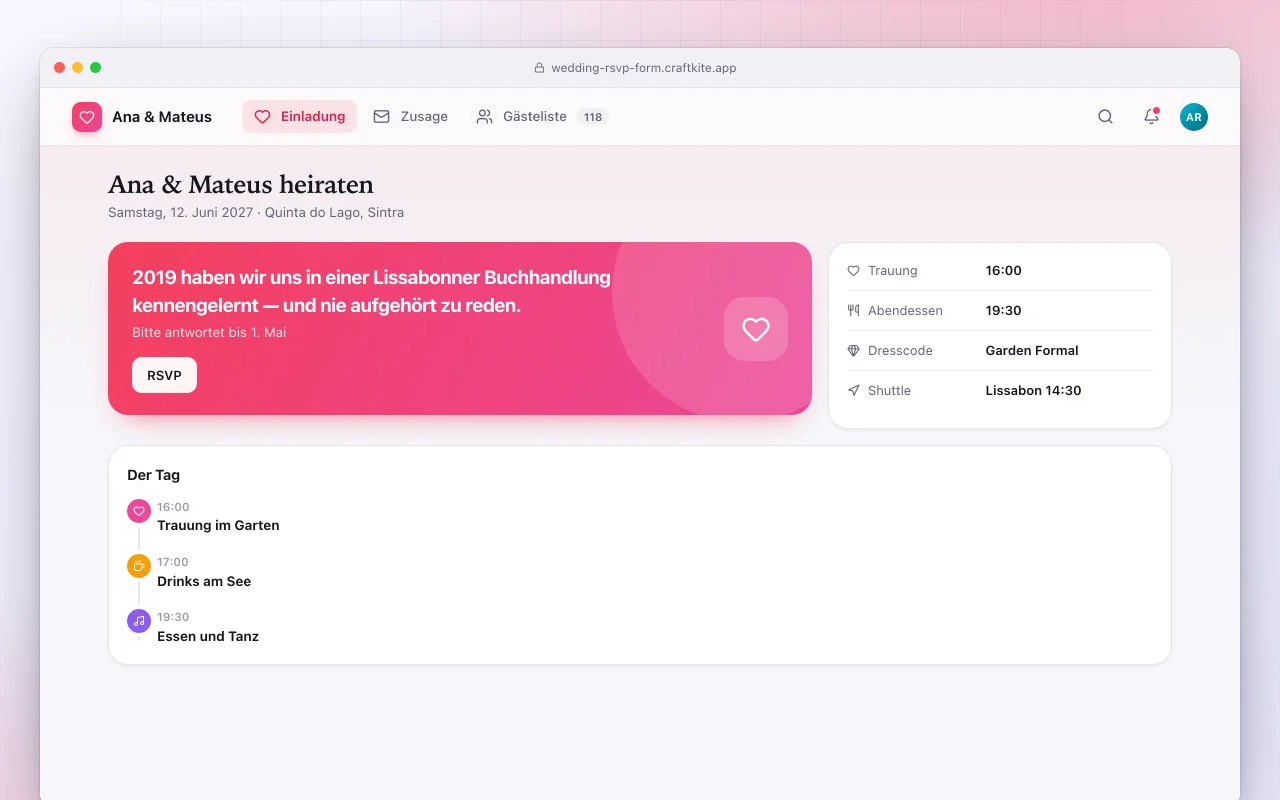Click purple music timeline icon at 19:30
Screen dimensions: 1280x800
(139, 621)
